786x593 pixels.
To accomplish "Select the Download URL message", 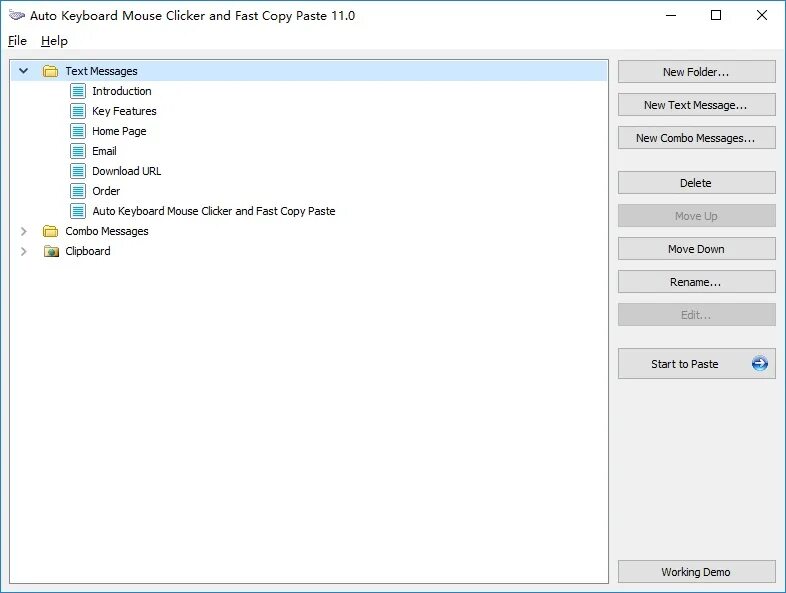I will pos(127,171).
